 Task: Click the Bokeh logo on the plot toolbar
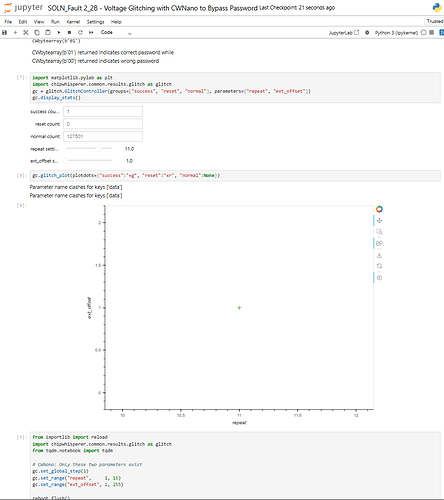379,209
